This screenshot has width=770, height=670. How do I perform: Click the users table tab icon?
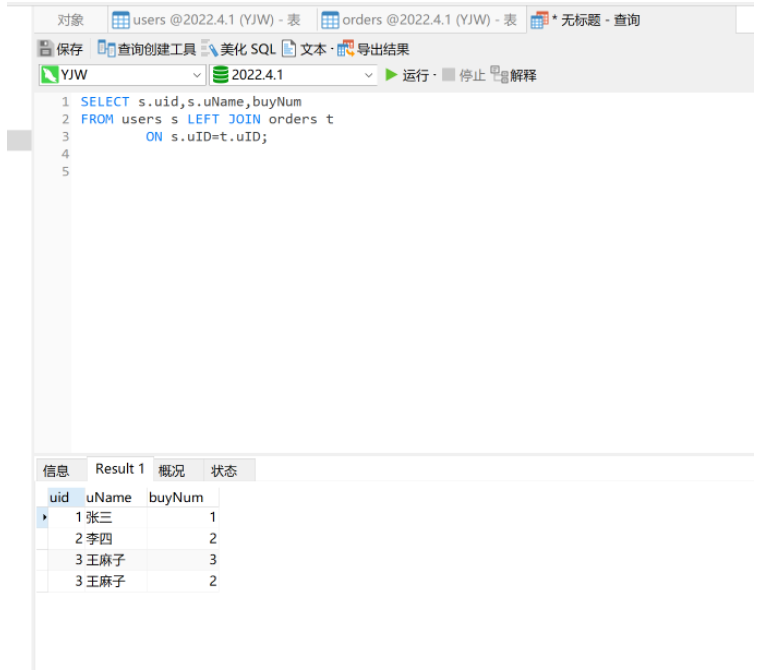click(x=121, y=20)
